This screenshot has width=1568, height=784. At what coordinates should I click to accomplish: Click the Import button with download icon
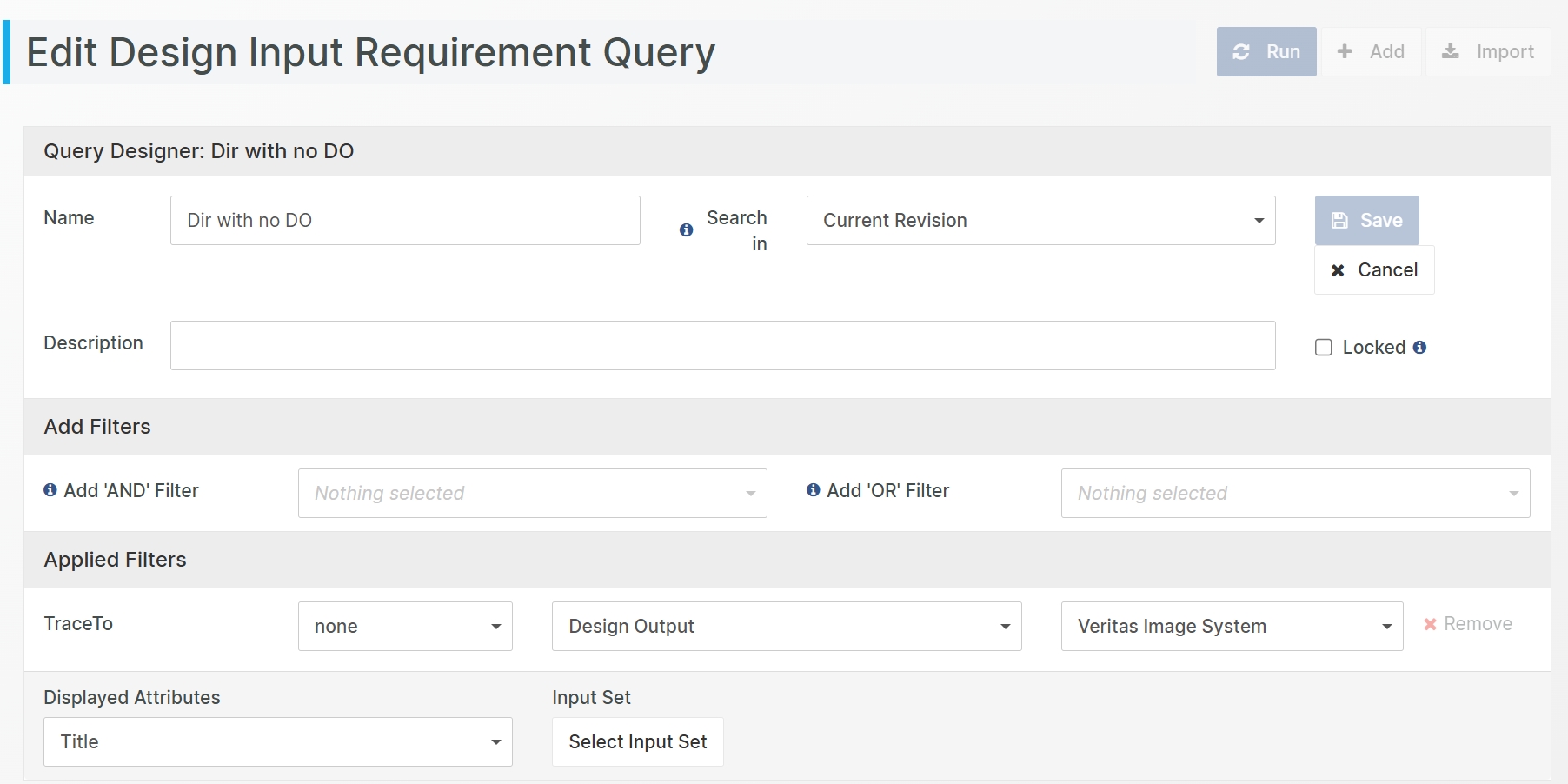point(1487,51)
